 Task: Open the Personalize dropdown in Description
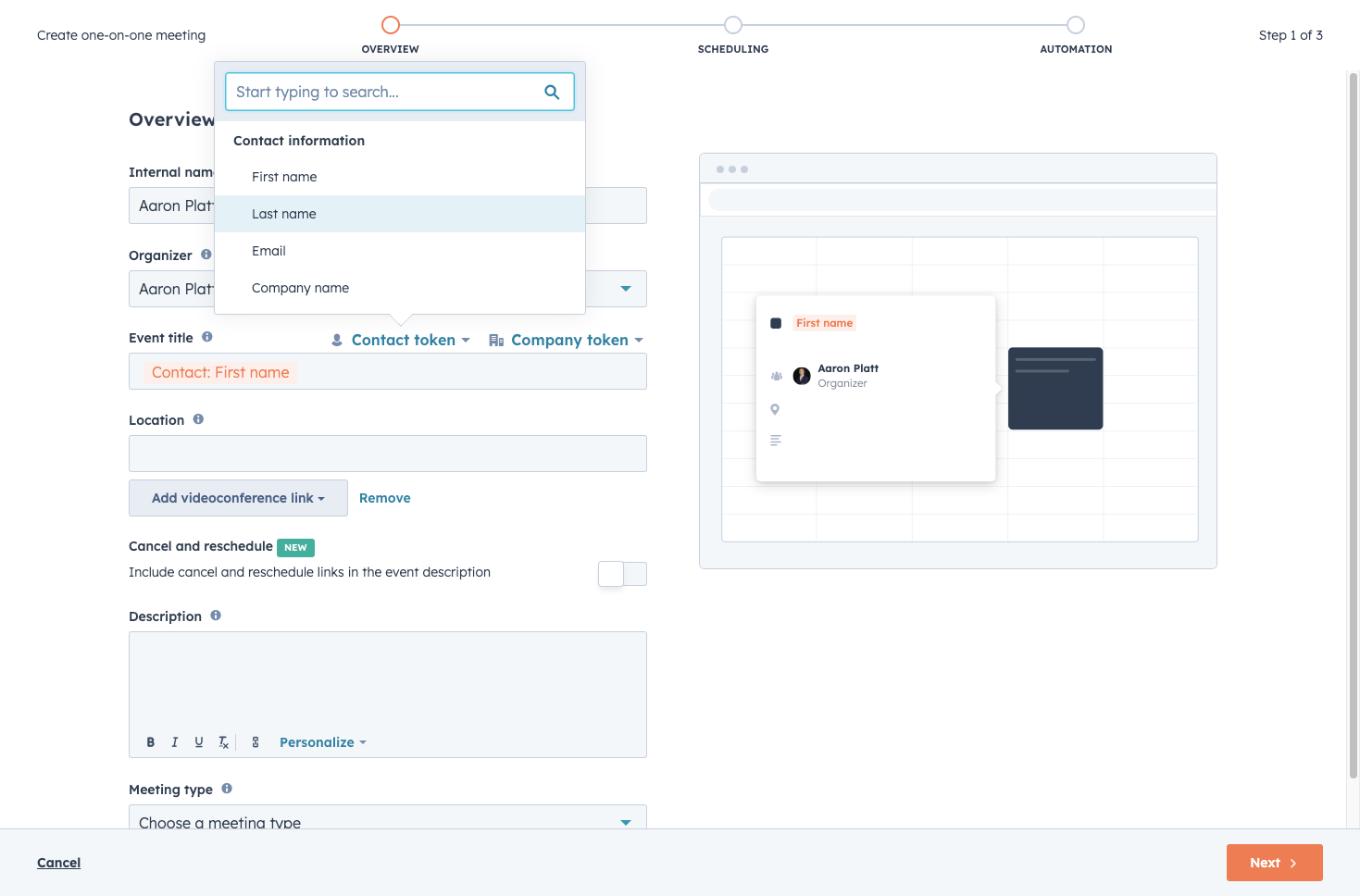tap(323, 742)
